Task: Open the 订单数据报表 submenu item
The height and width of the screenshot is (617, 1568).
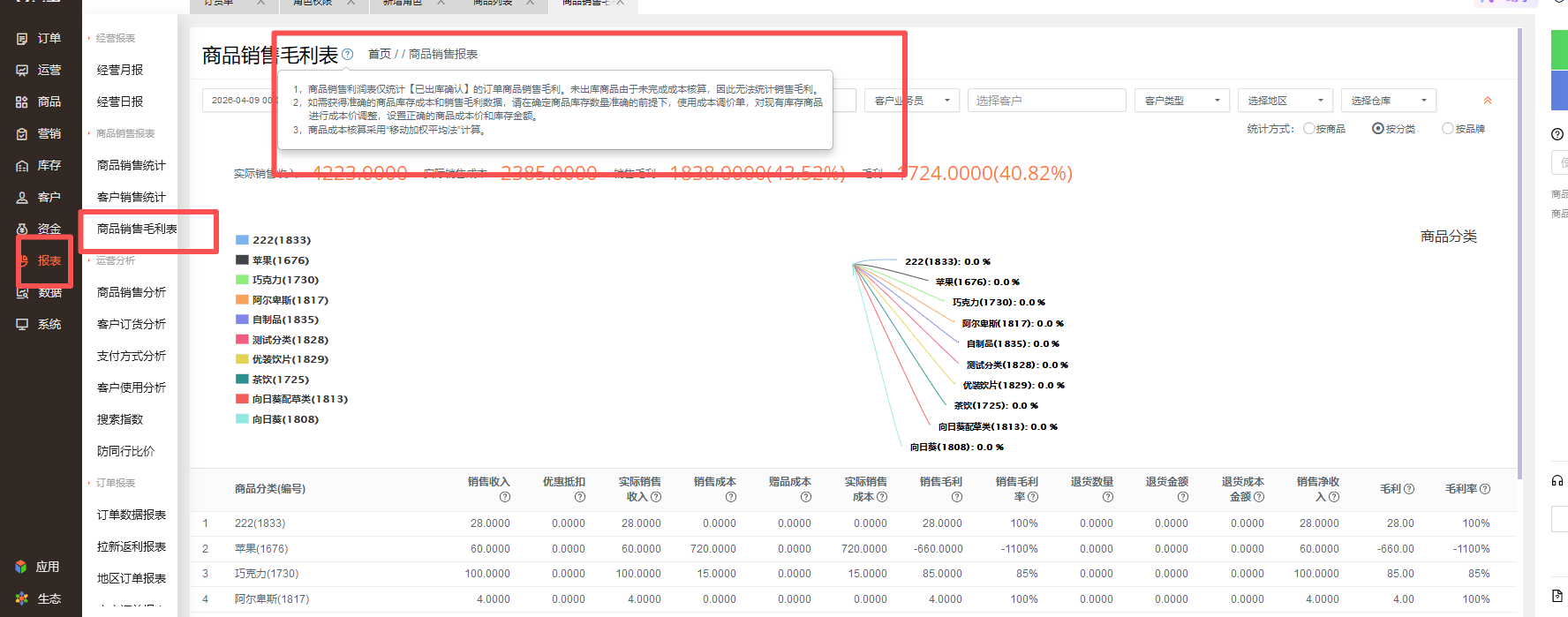Action: 132,515
